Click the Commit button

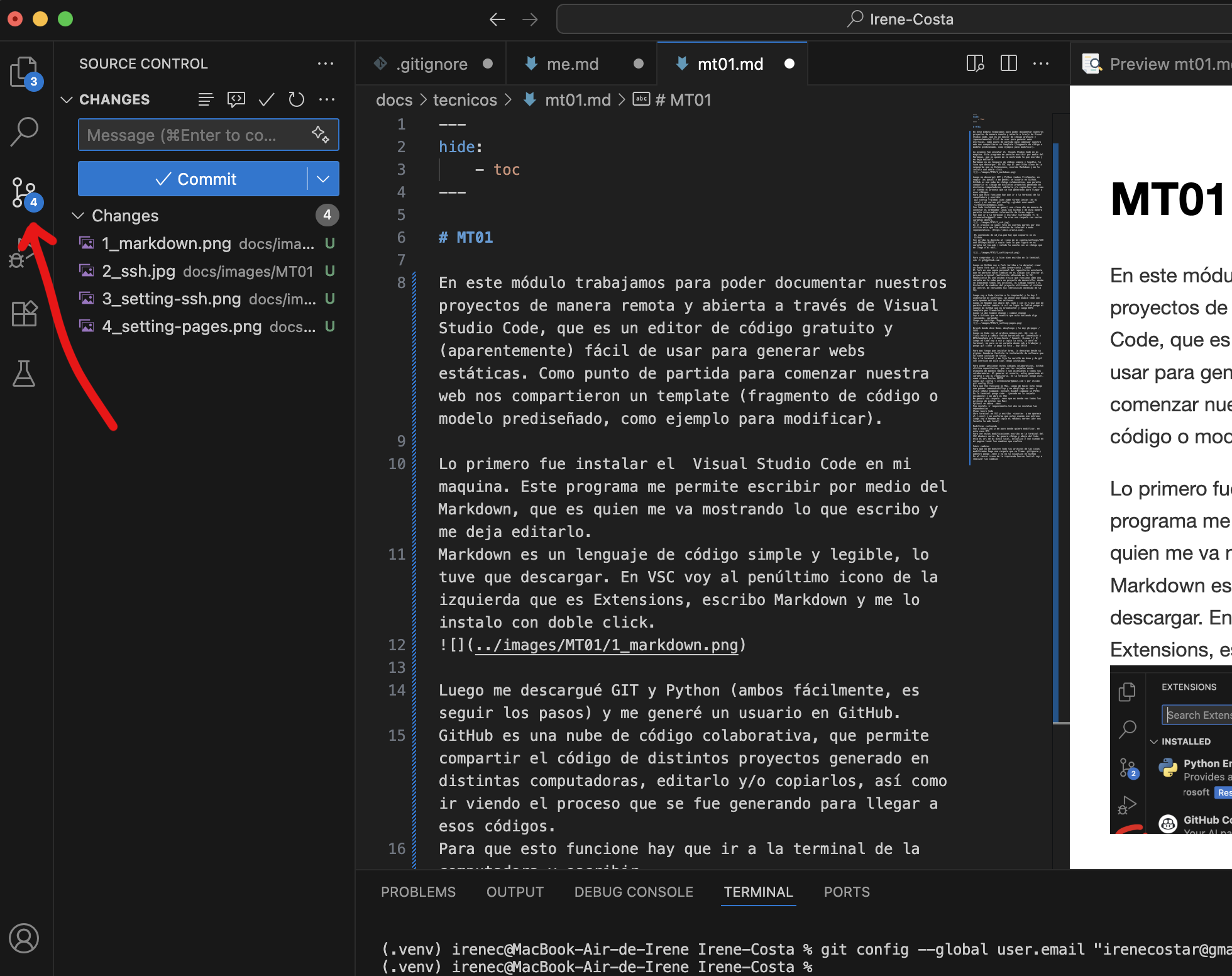point(194,179)
